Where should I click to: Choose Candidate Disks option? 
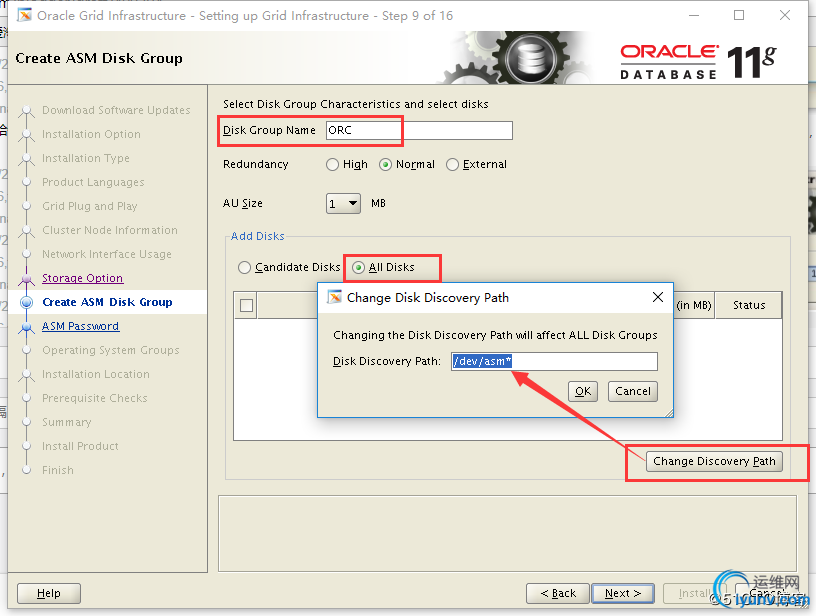click(244, 267)
